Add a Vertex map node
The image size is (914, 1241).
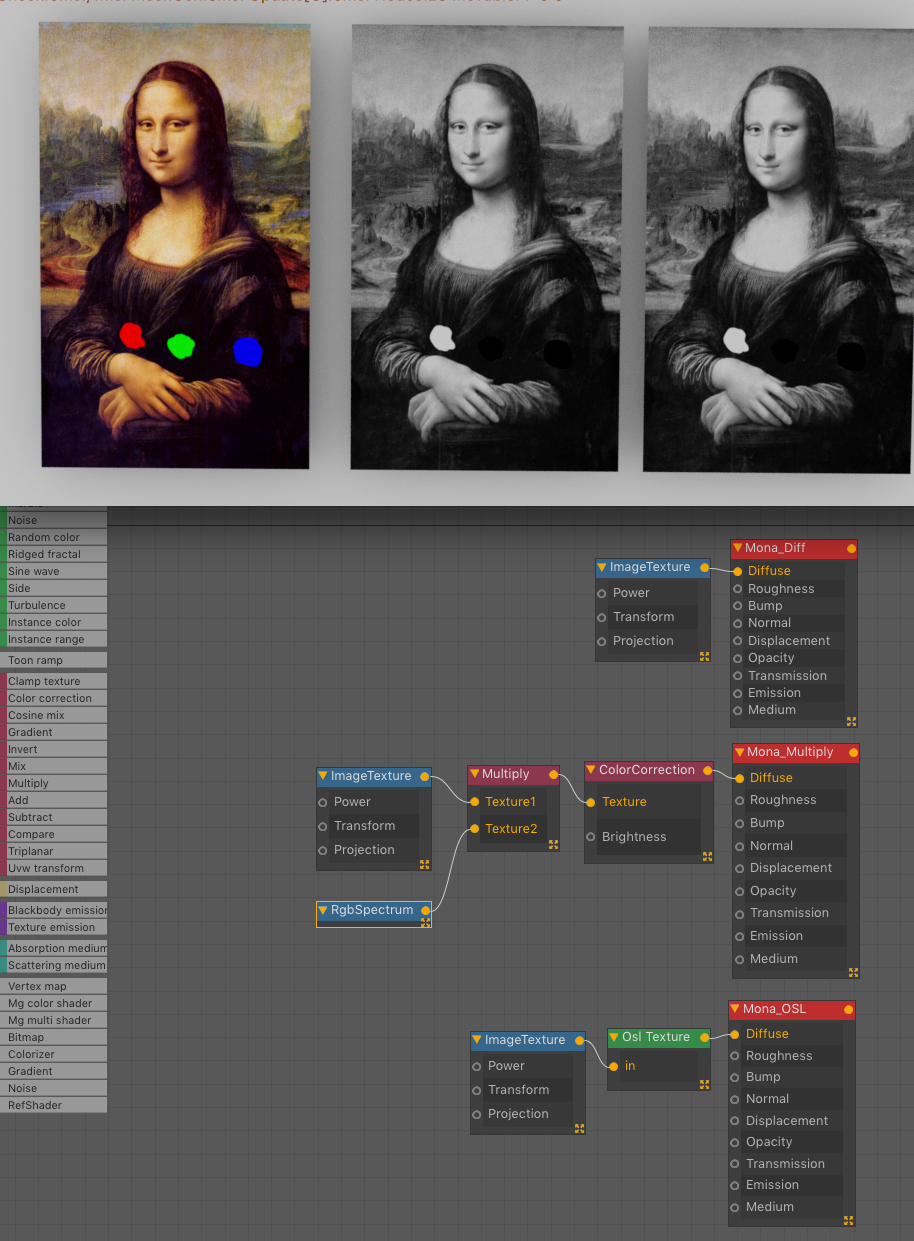54,986
